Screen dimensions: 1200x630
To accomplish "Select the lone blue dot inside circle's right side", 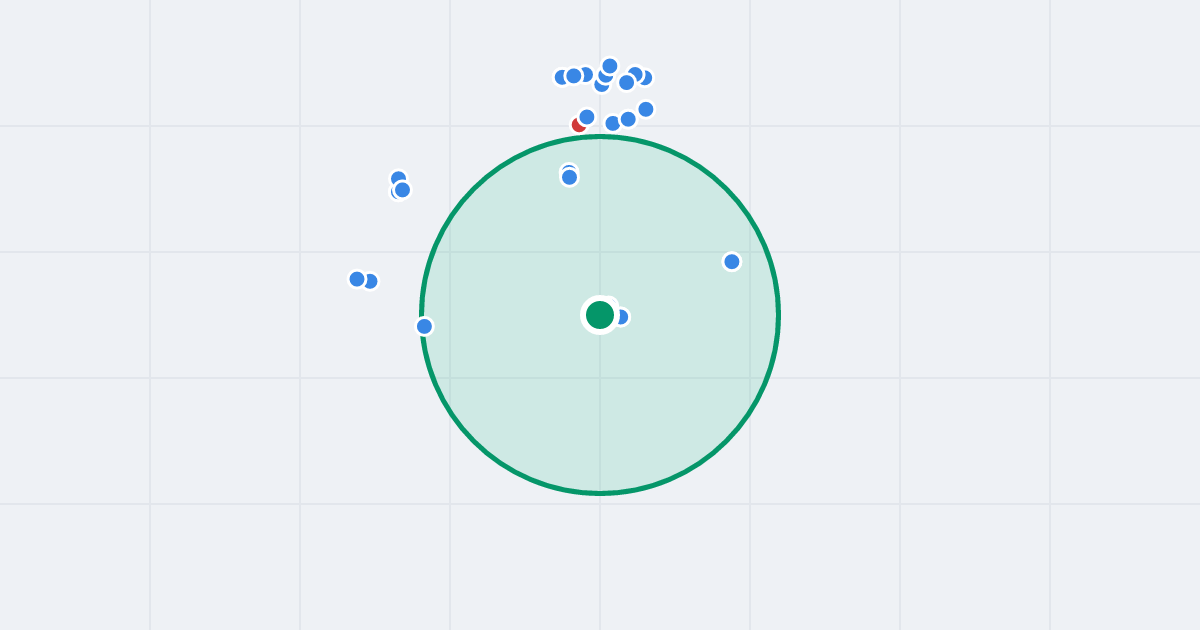I will pos(732,261).
